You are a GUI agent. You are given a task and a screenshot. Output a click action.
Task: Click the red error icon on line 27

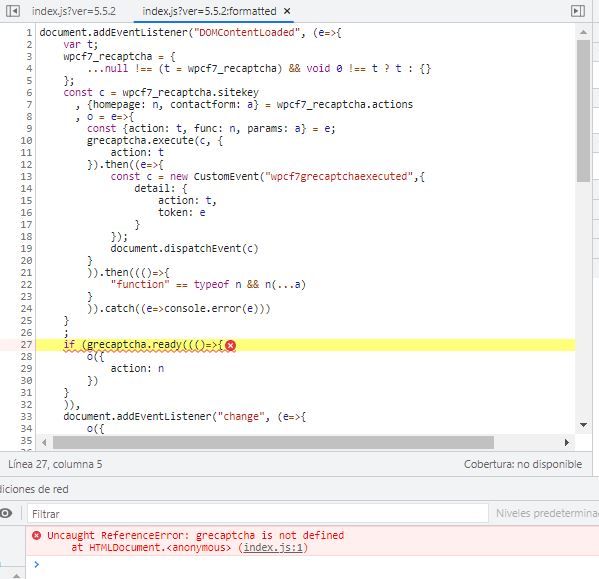tap(230, 345)
